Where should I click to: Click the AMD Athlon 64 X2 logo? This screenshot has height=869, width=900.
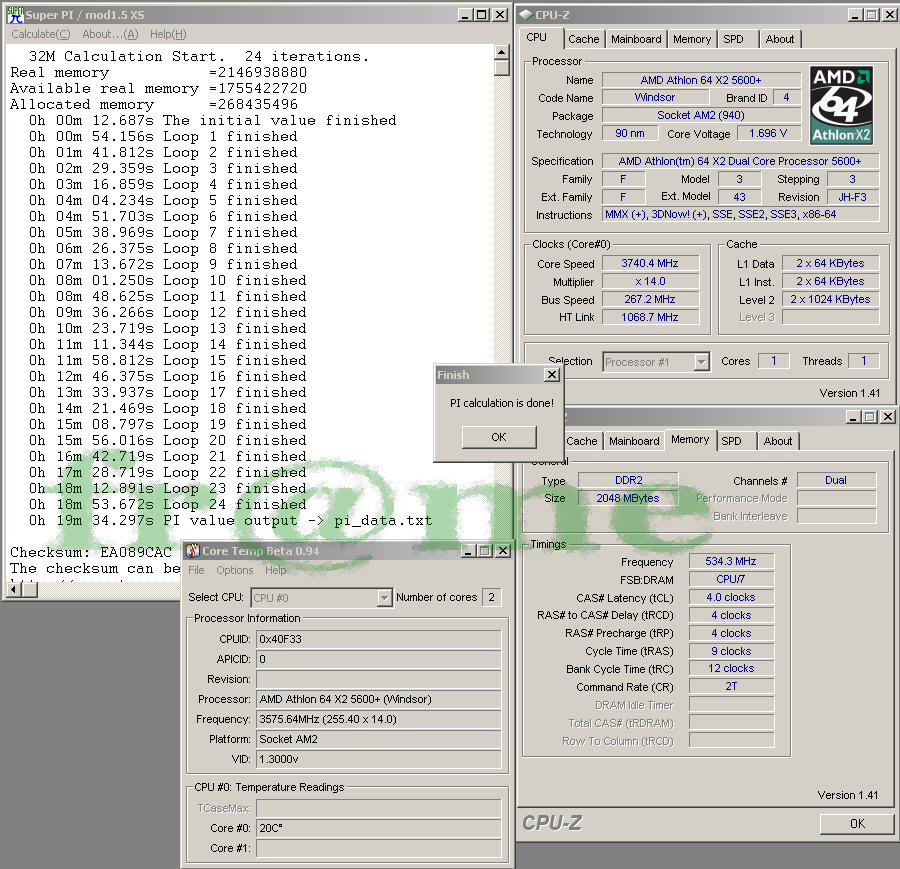point(841,105)
